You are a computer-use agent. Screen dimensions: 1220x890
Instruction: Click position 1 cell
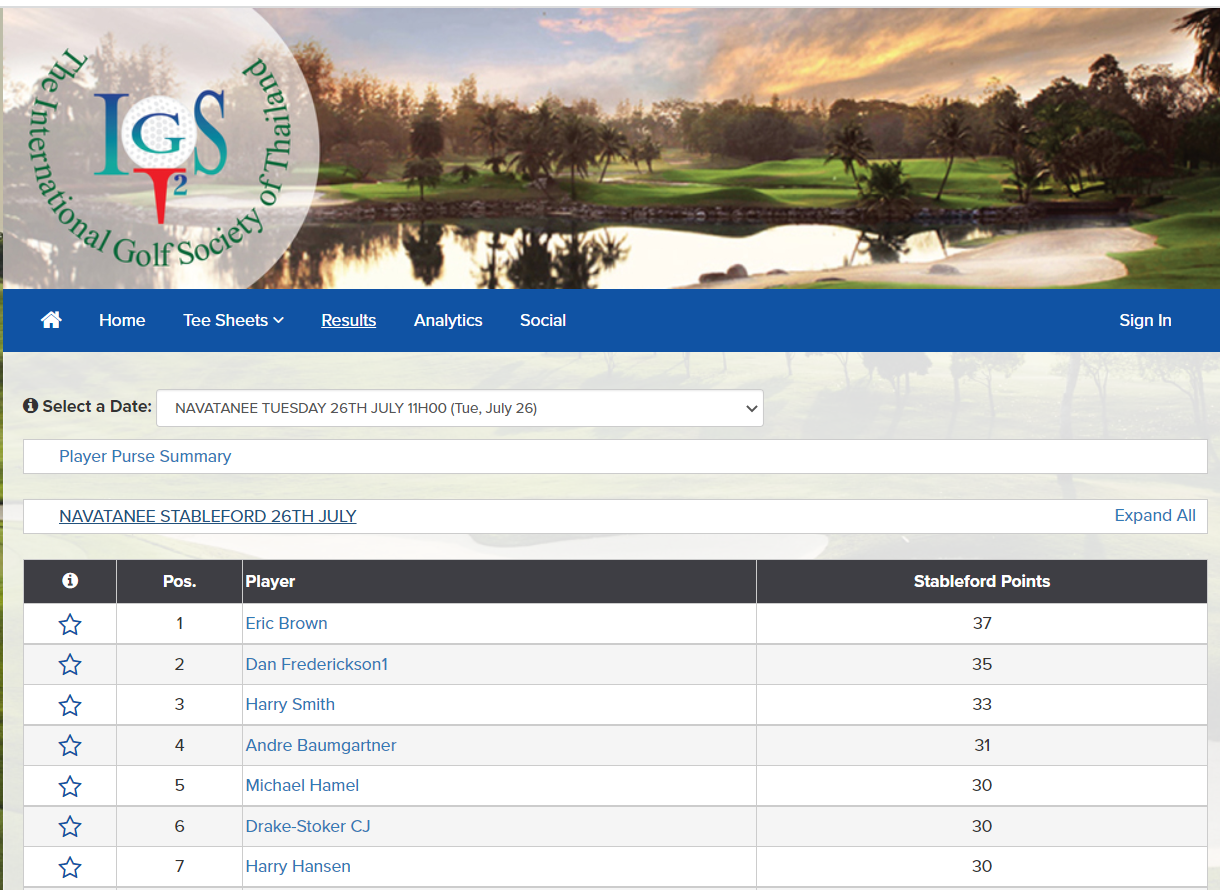click(x=180, y=623)
